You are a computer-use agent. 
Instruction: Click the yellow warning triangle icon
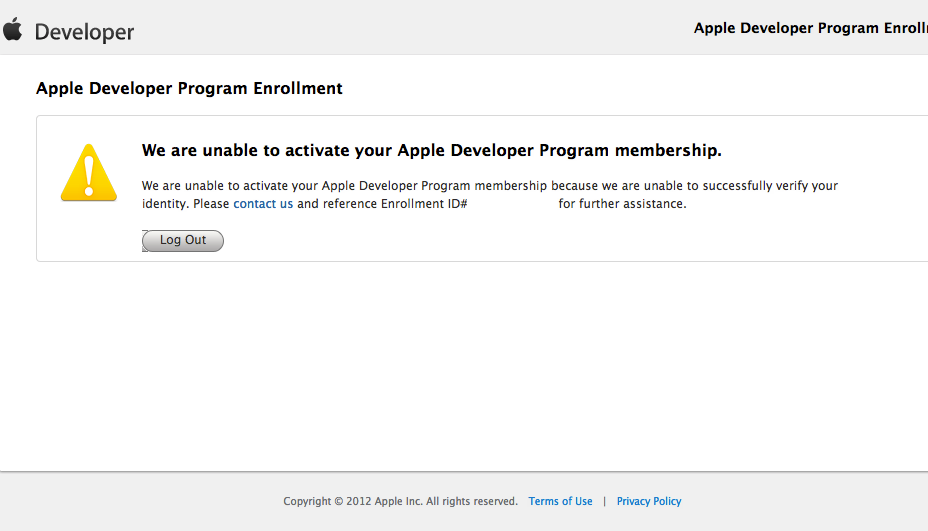click(89, 173)
